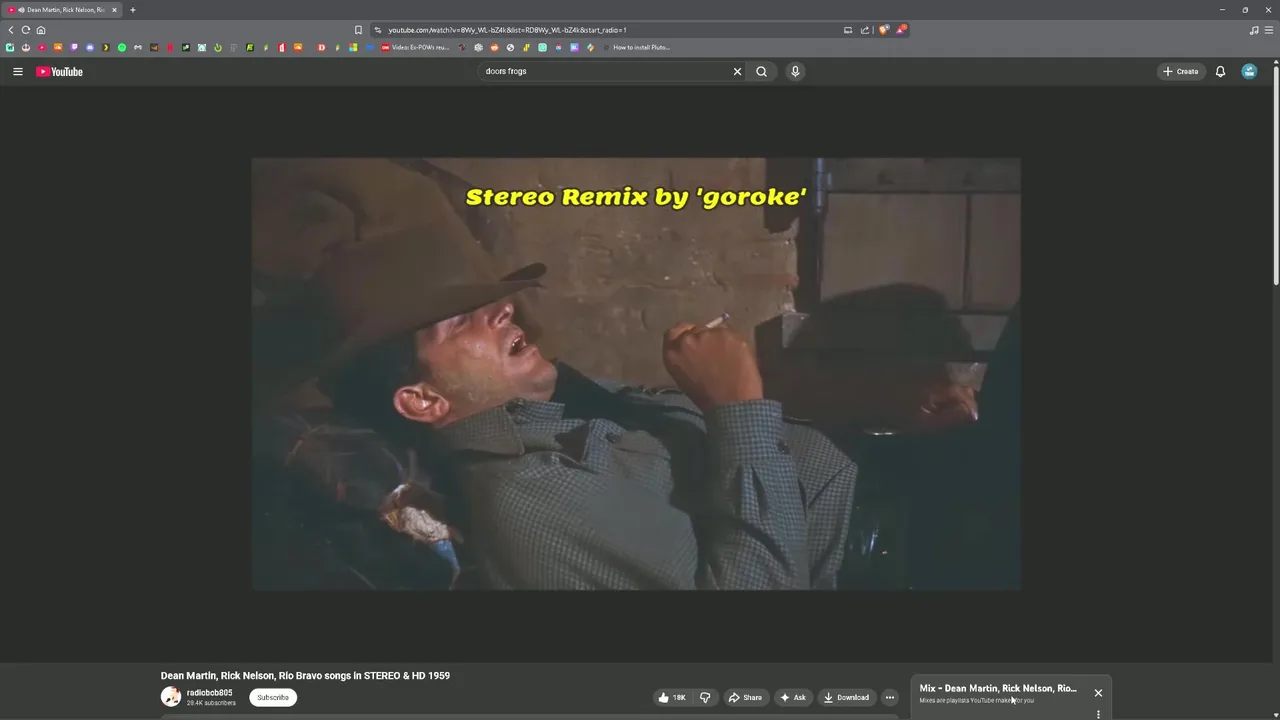Open the radiobob805 channel name link
Viewport: 1280px width, 720px height.
[209, 692]
